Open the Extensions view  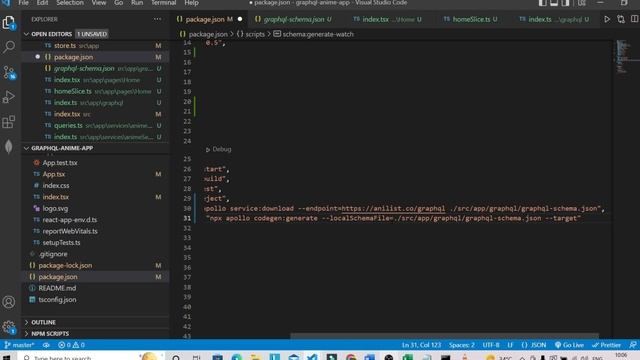(9, 122)
